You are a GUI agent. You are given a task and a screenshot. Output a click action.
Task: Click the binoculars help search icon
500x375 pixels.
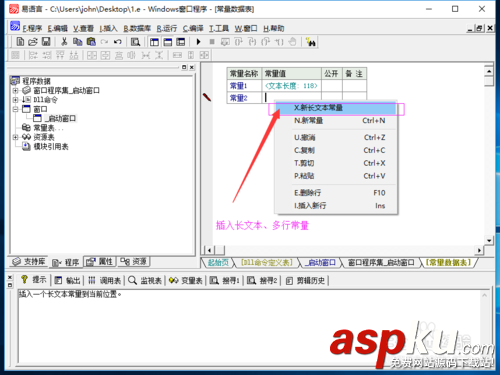(311, 42)
